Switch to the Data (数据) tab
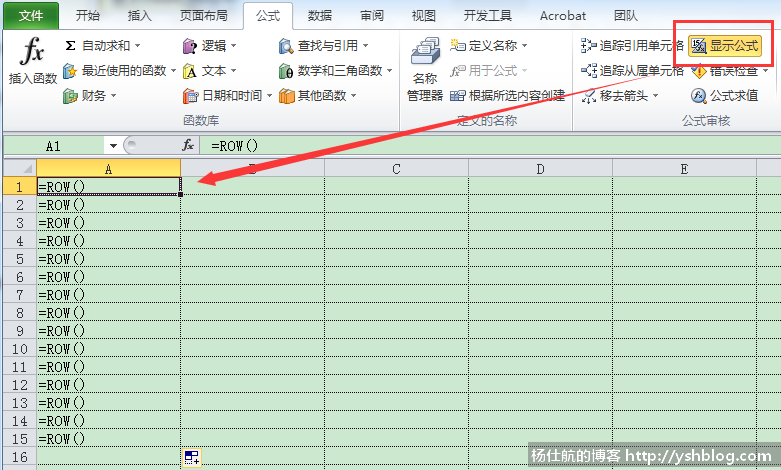781x470 pixels. tap(320, 16)
